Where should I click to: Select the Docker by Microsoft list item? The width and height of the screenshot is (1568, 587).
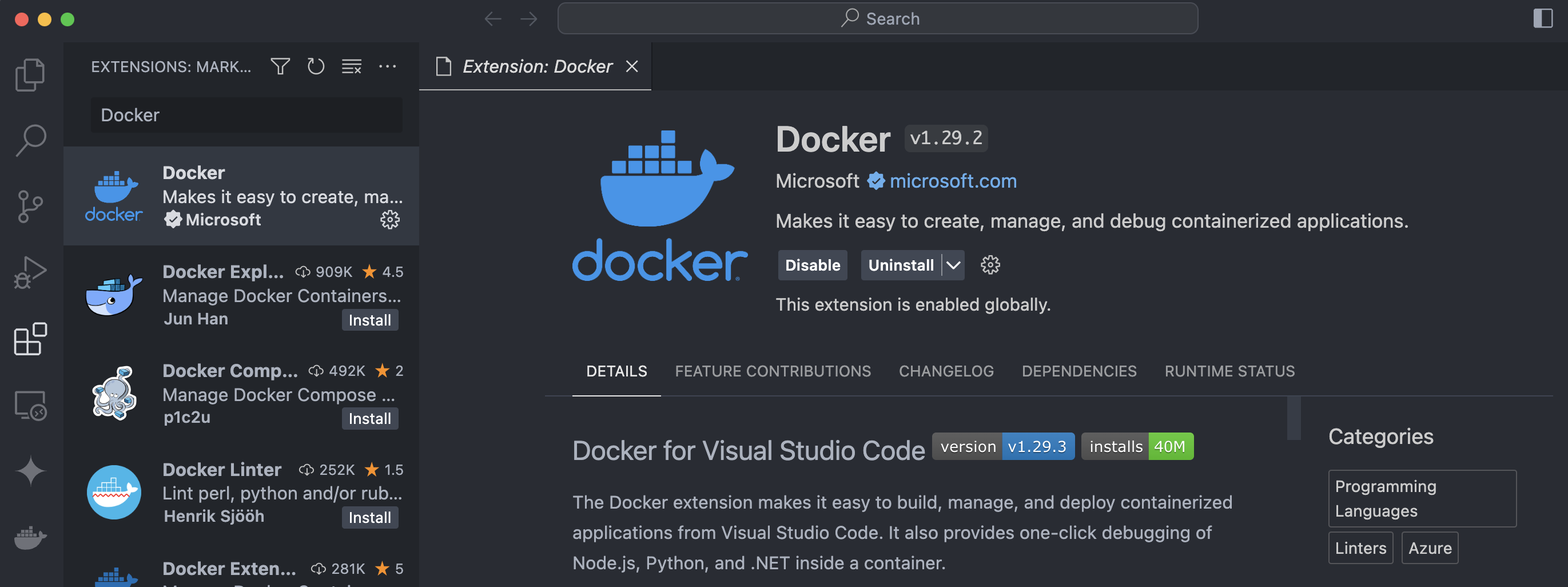[241, 196]
